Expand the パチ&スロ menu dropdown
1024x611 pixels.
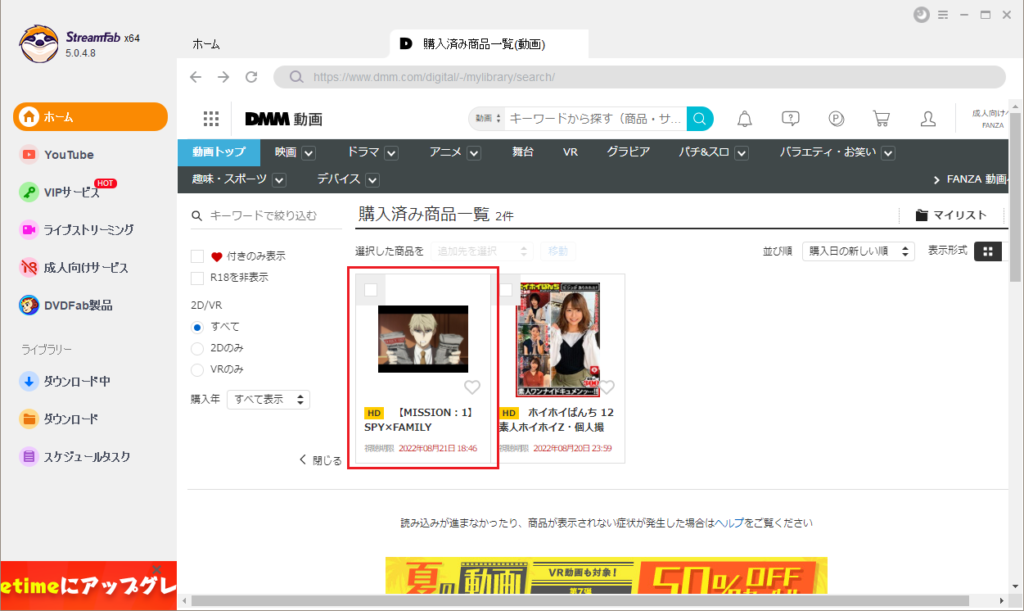tap(741, 153)
